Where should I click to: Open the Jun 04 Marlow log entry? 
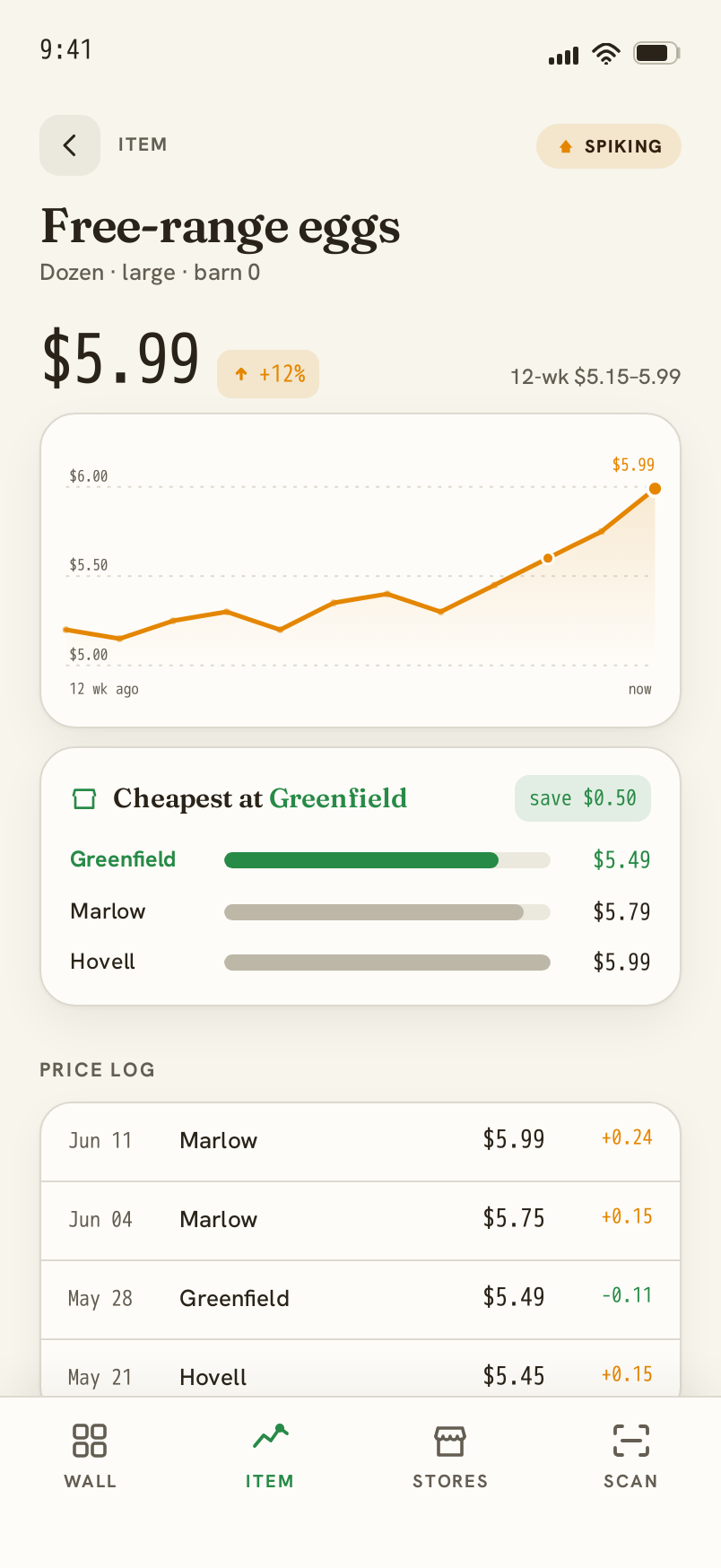tap(360, 1221)
